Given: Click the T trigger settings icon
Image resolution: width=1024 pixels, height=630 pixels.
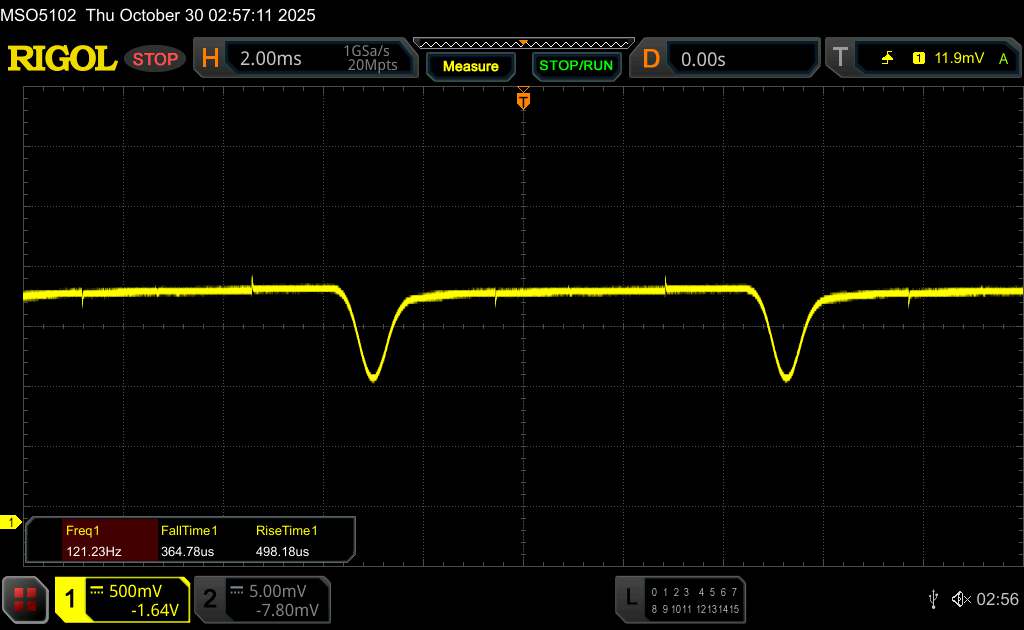Looking at the screenshot, I should pos(840,59).
